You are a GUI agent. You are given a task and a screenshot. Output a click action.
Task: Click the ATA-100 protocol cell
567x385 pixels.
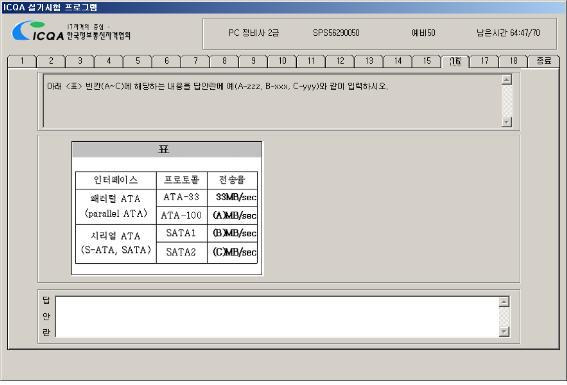coord(182,215)
